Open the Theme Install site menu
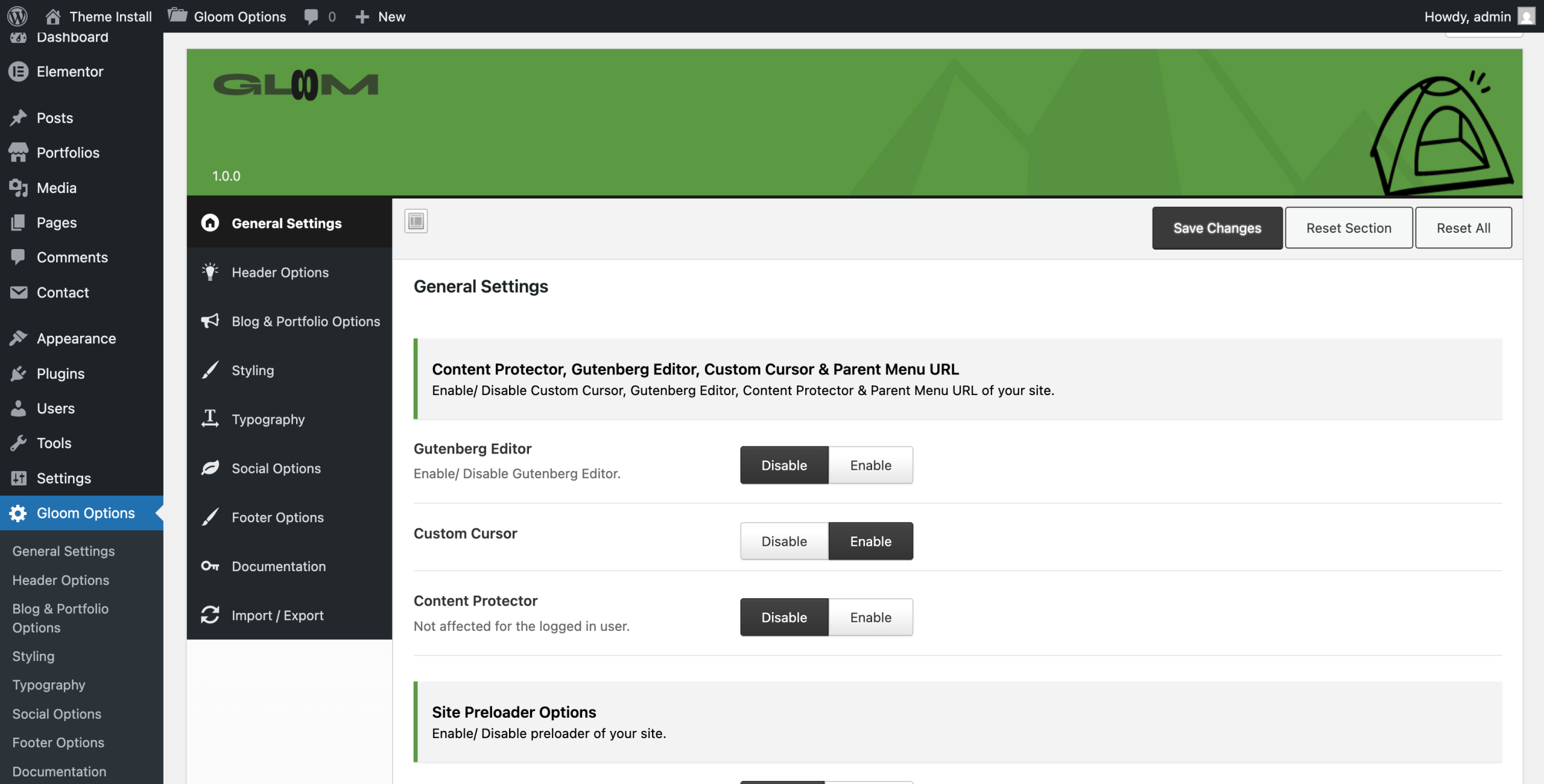Viewport: 1544px width, 784px height. tap(99, 16)
